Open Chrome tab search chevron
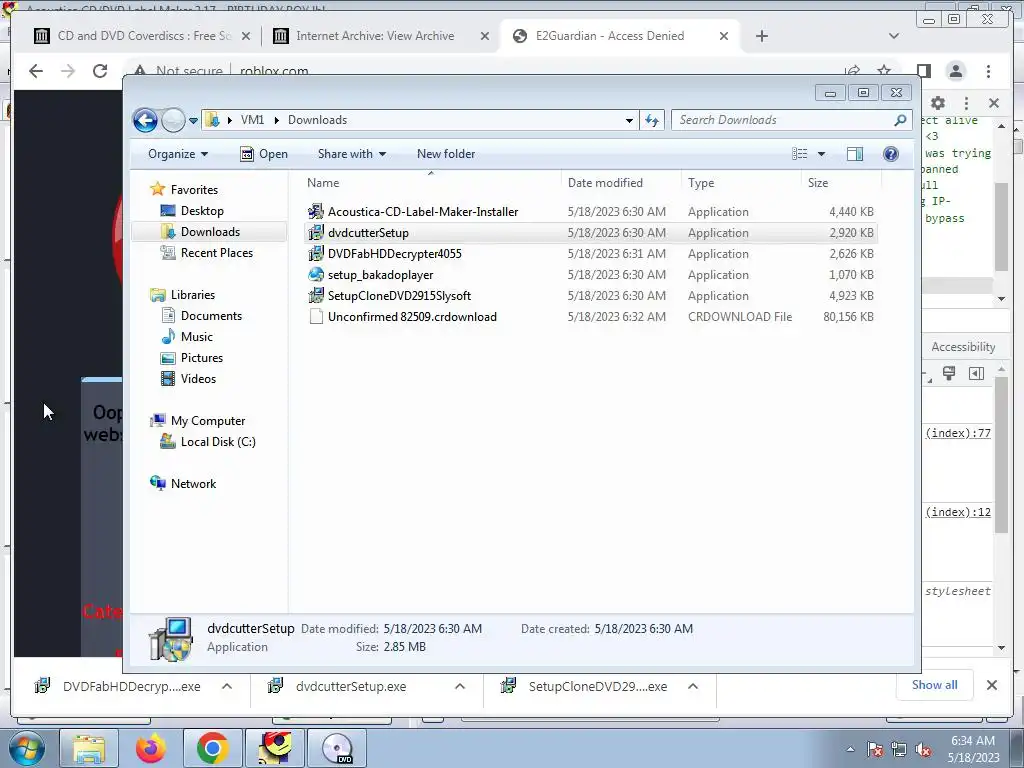1024x768 pixels. click(x=894, y=36)
